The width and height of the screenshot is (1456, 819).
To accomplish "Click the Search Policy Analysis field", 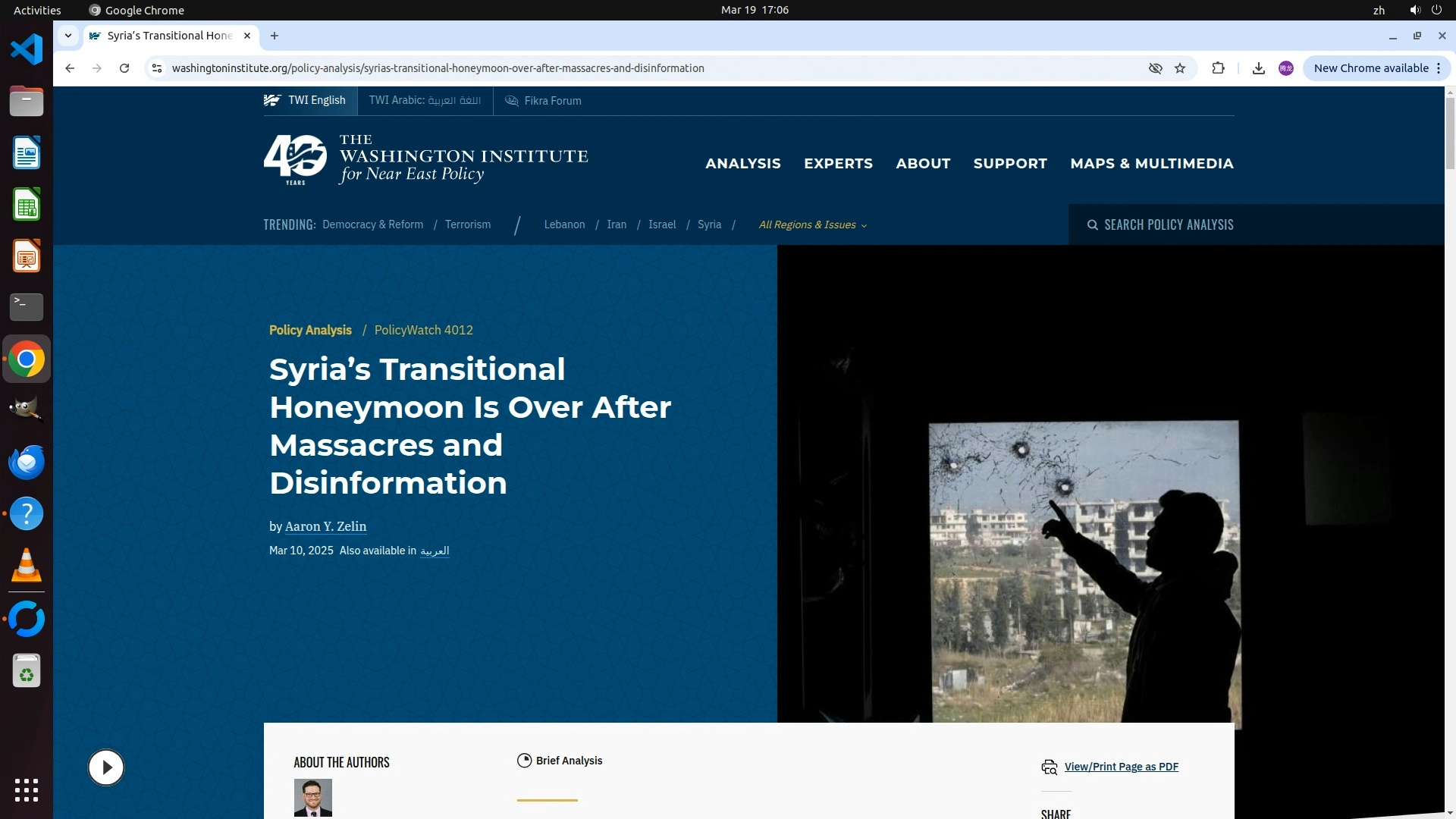I will [1168, 224].
